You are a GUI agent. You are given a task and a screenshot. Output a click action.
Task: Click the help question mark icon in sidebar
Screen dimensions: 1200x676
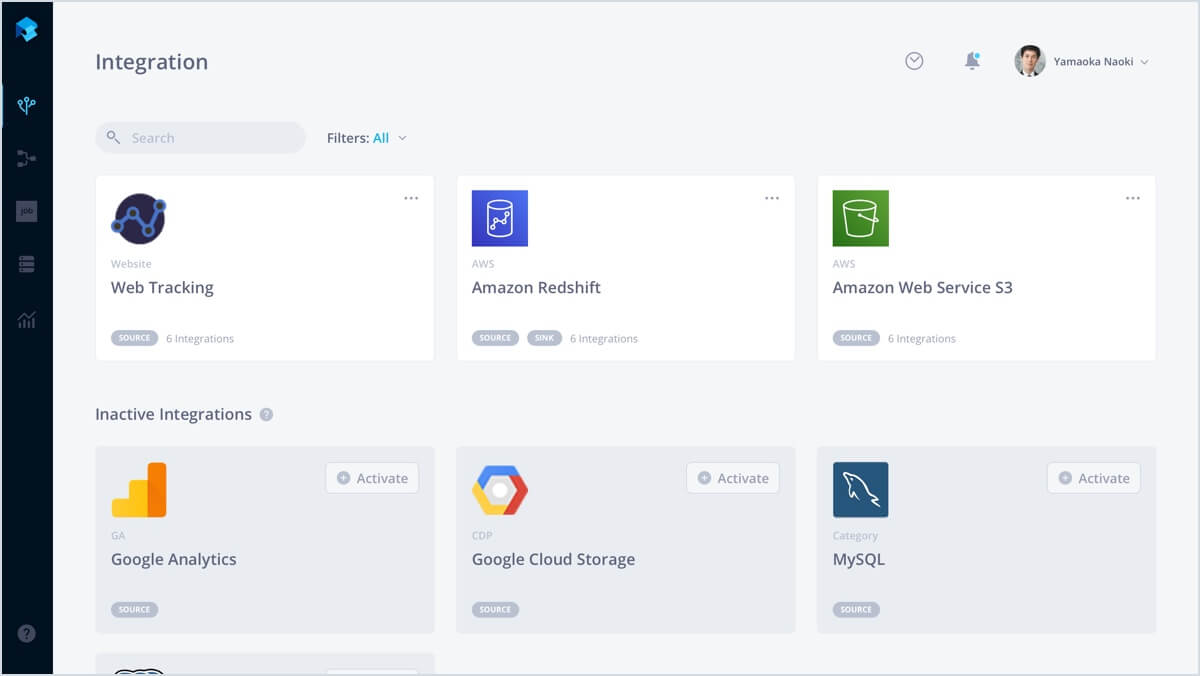point(27,633)
